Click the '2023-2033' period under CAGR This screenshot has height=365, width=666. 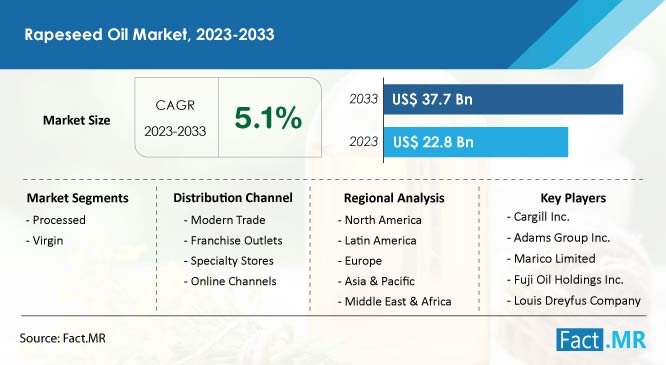175,131
